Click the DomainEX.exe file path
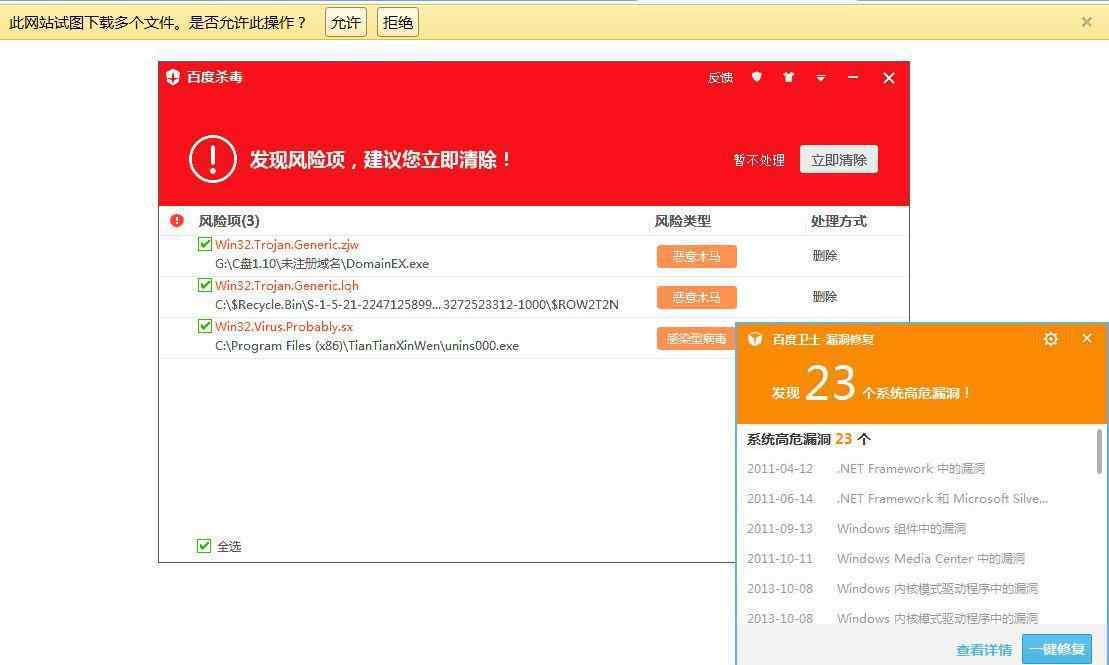Image resolution: width=1109 pixels, height=665 pixels. (x=322, y=264)
